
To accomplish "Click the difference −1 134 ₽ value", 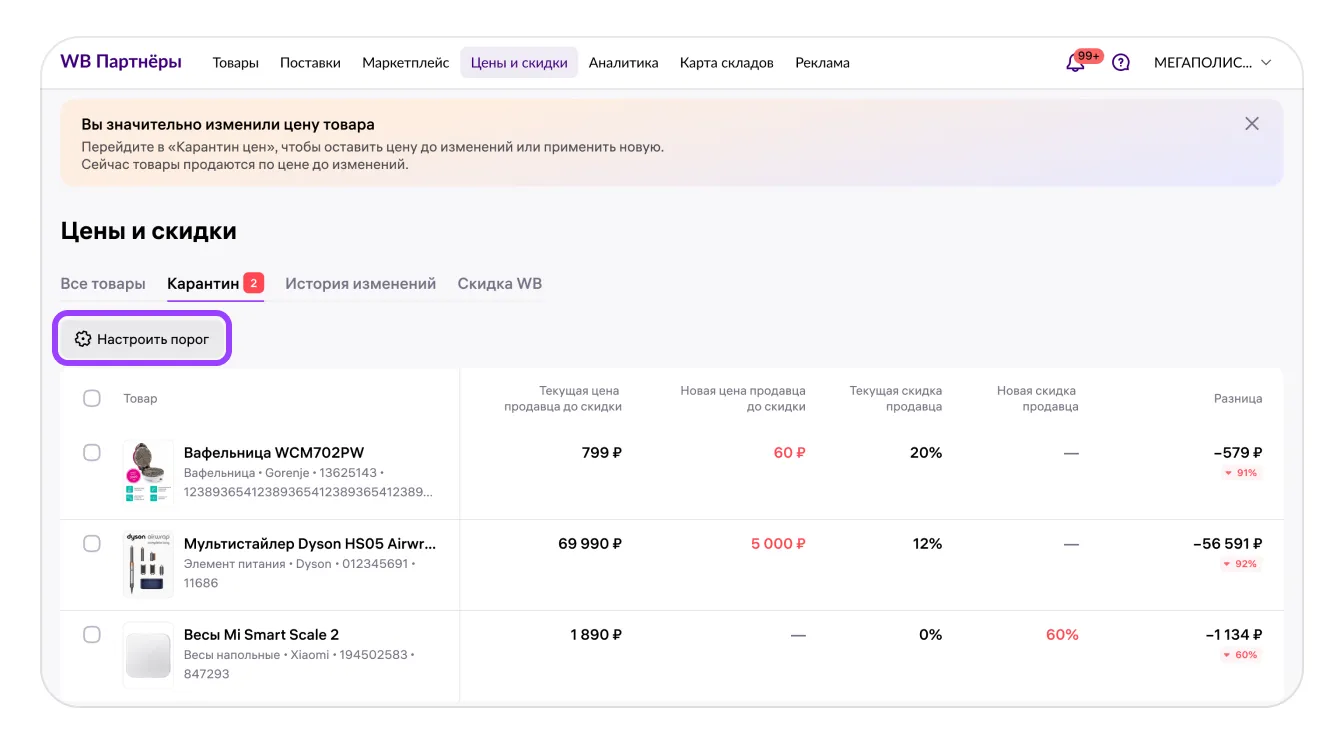I will point(1234,635).
